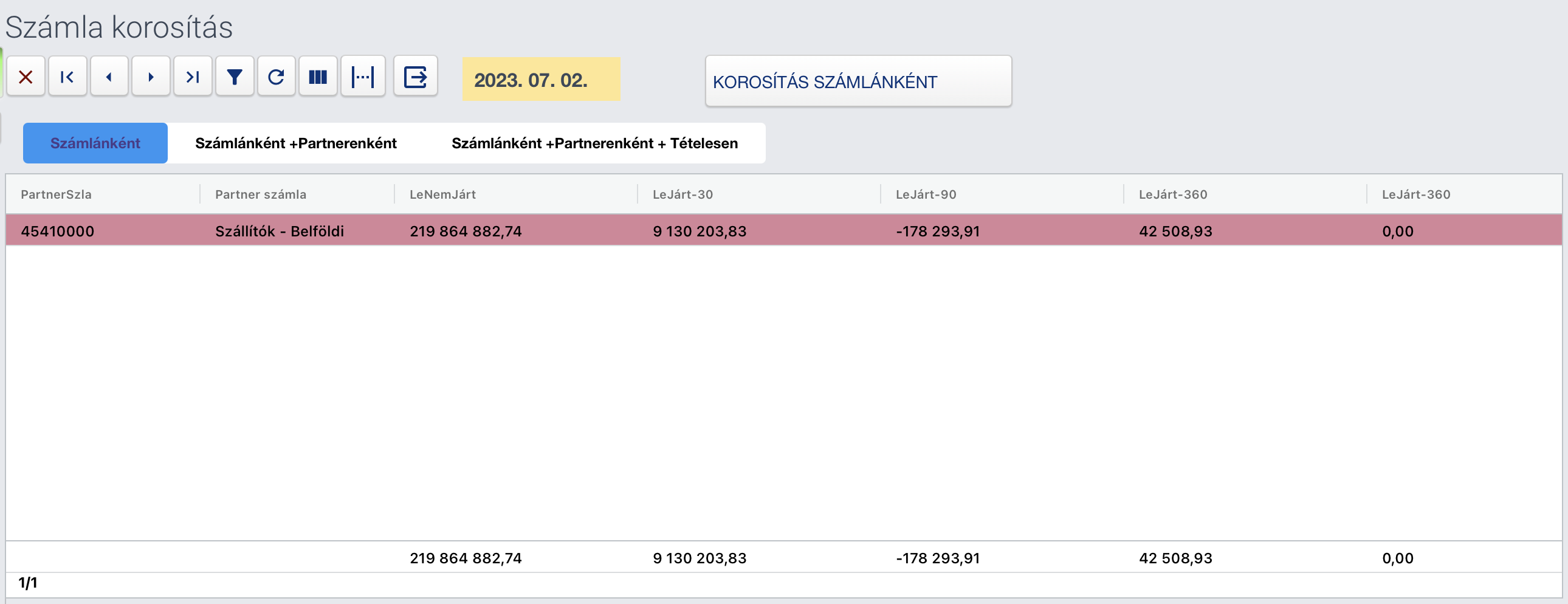
Task: Select the Számlánként tab
Action: pos(95,143)
